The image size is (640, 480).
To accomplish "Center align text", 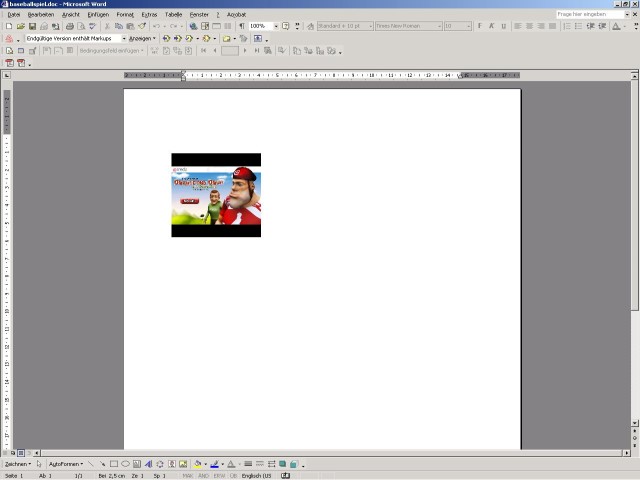I will (529, 26).
